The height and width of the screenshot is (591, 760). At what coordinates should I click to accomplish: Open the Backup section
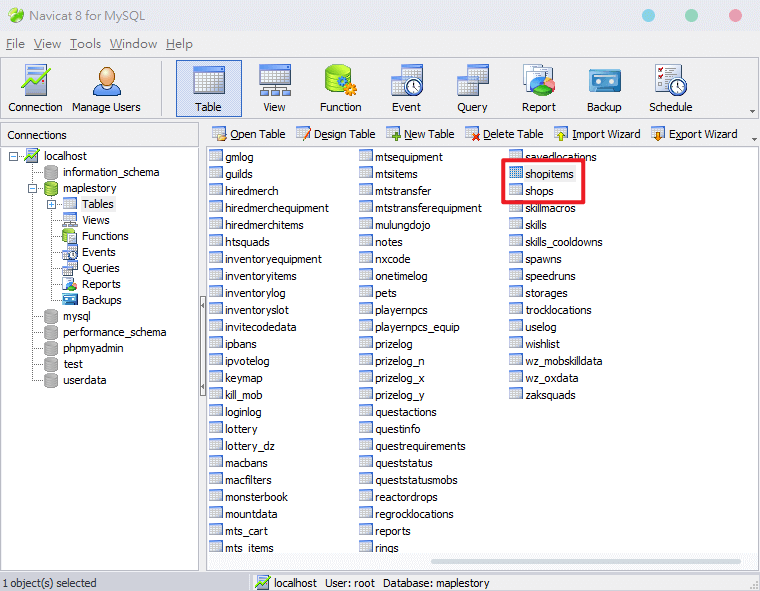(x=604, y=88)
